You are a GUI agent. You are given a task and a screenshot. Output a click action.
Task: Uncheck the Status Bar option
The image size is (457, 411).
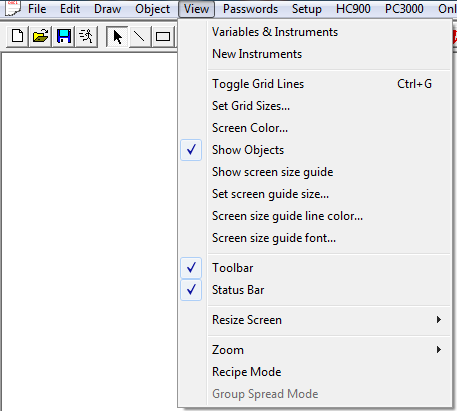(315, 290)
